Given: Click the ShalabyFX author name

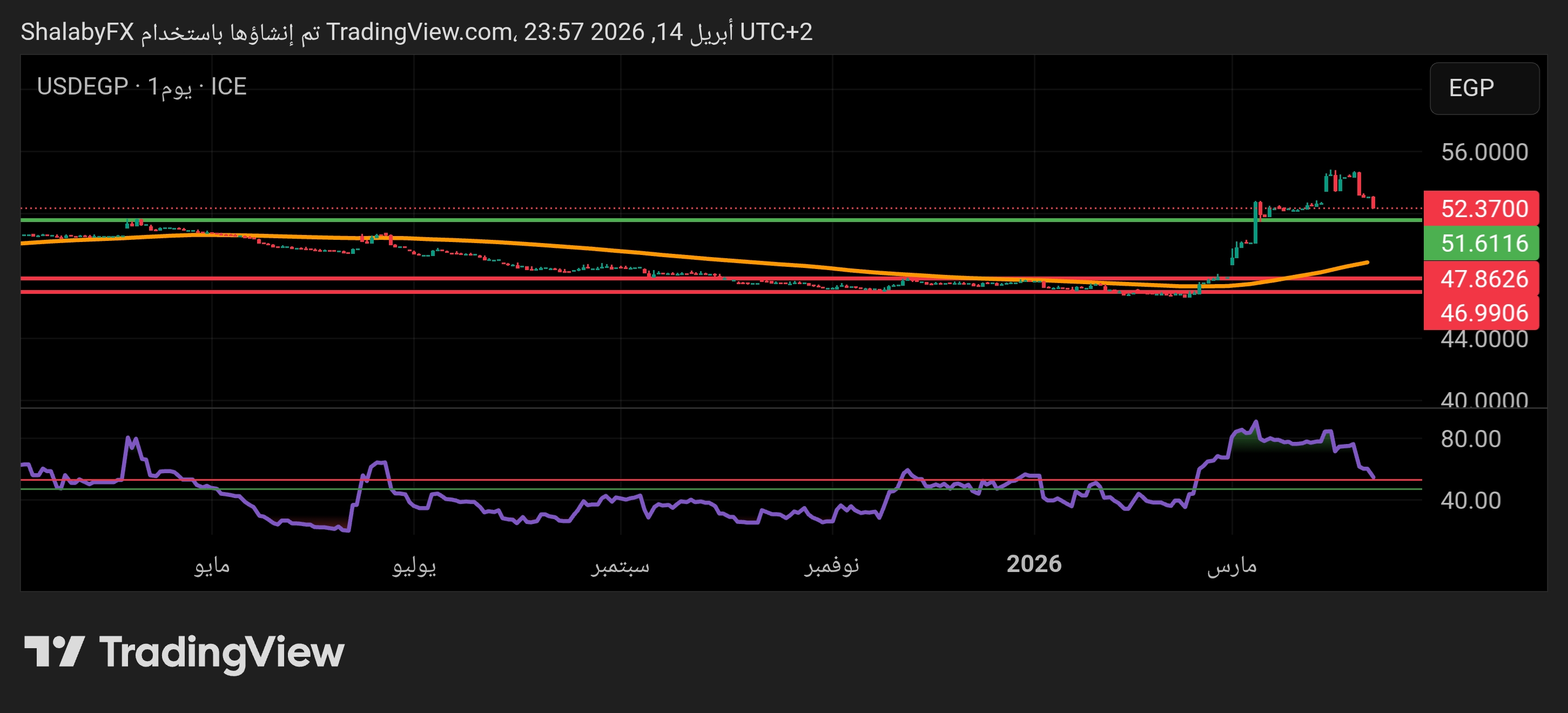Looking at the screenshot, I should coord(77,32).
